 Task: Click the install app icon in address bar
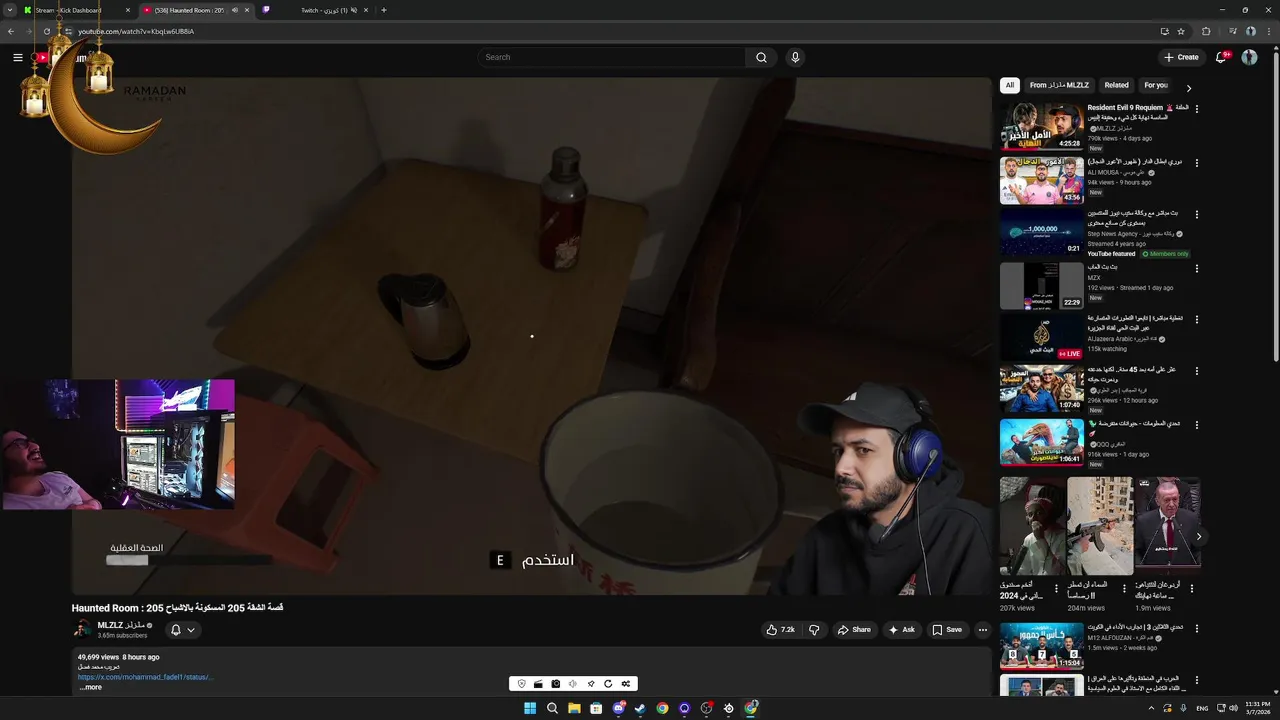point(1164,31)
